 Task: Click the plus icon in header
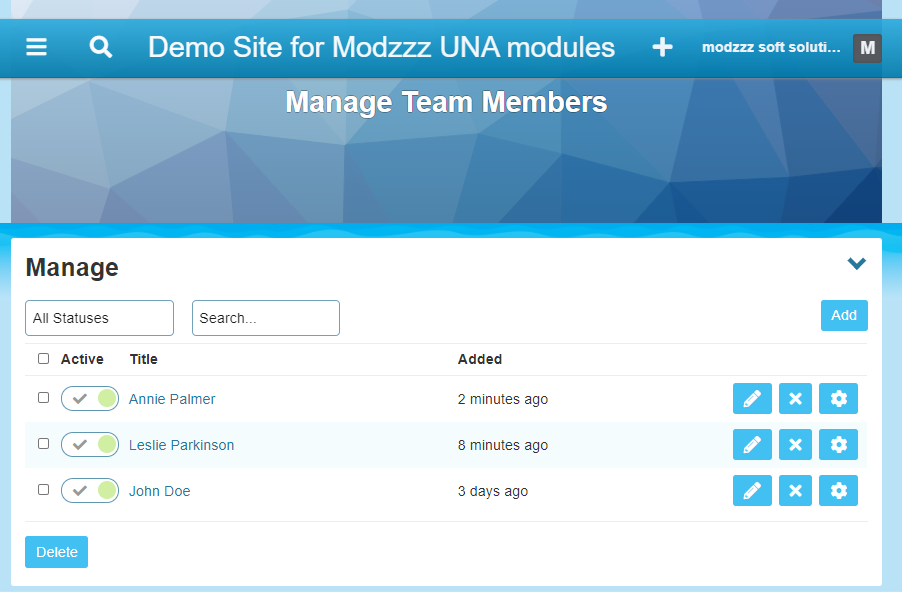coord(662,47)
